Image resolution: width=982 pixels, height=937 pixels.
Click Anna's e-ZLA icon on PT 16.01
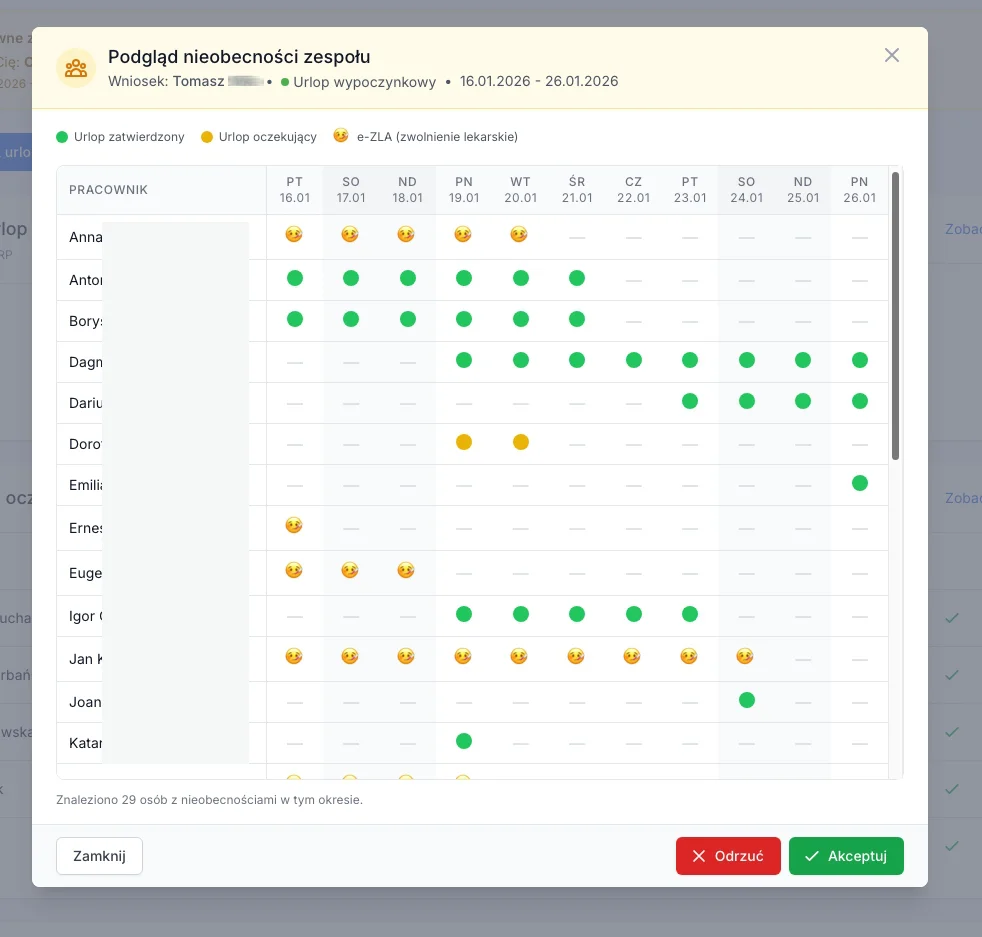pos(294,234)
